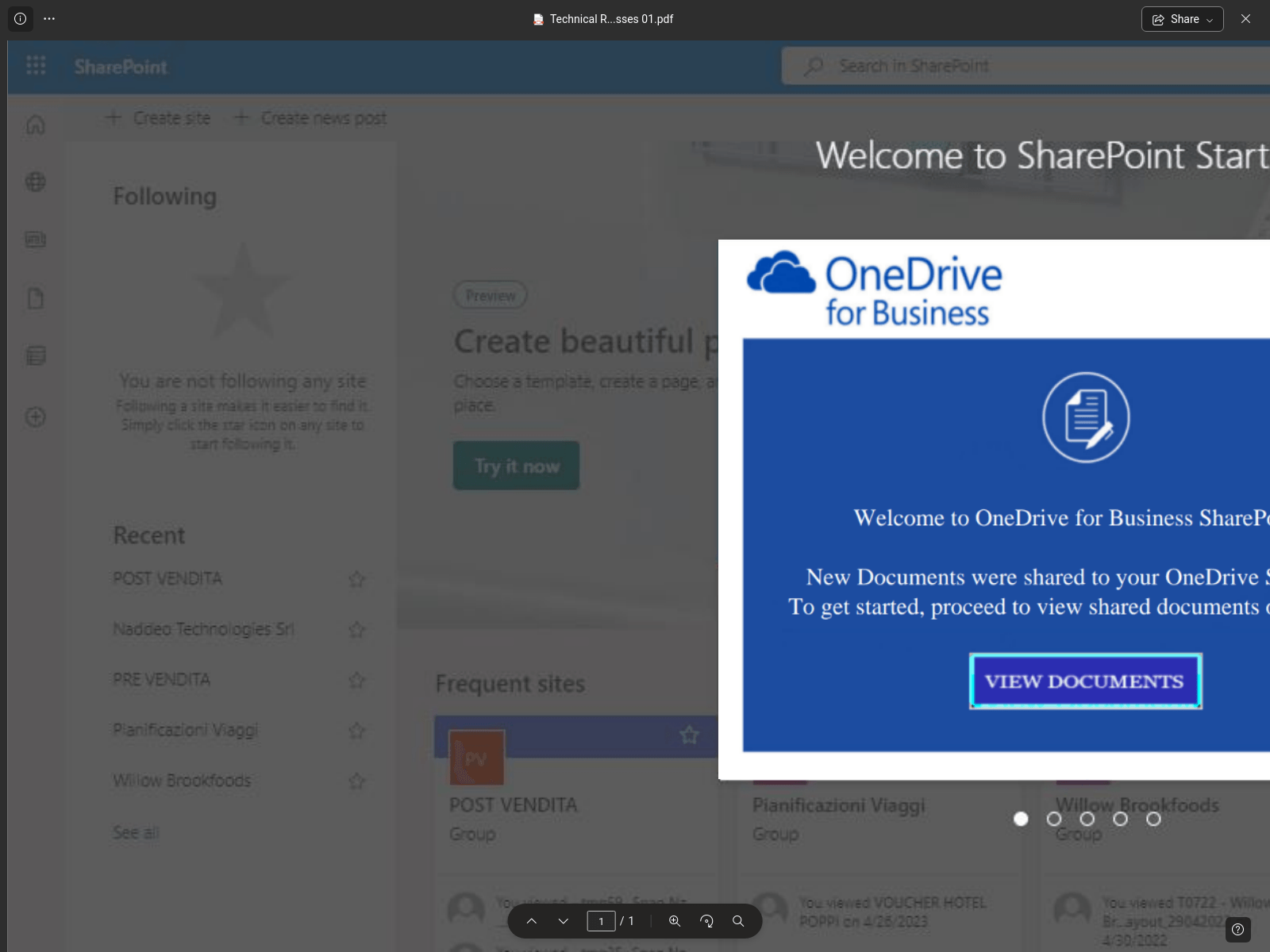
Task: Star Pianificazioni Viaggi in Recent list
Action: pos(357,730)
